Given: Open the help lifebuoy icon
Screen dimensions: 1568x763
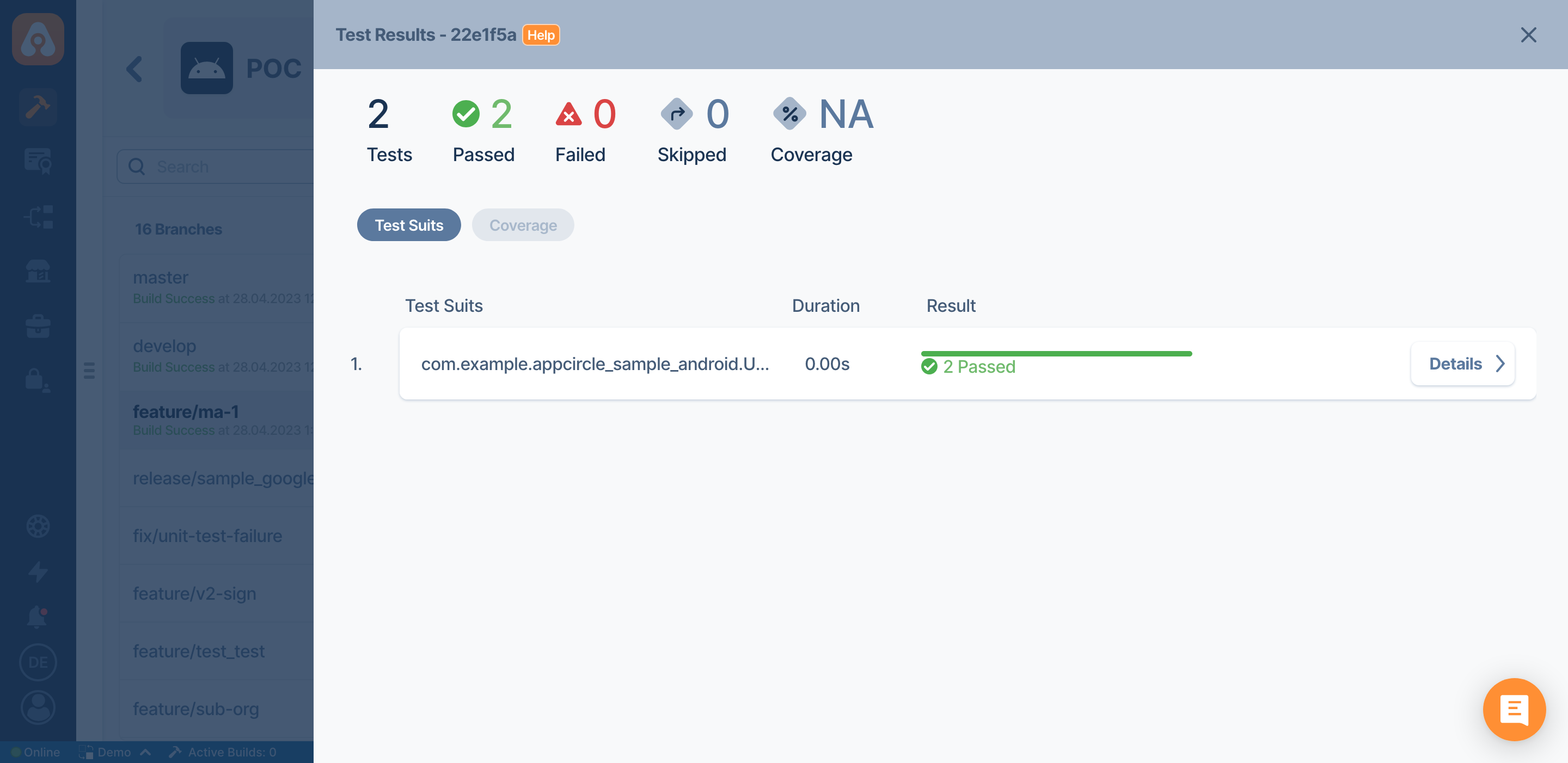Looking at the screenshot, I should point(38,526).
